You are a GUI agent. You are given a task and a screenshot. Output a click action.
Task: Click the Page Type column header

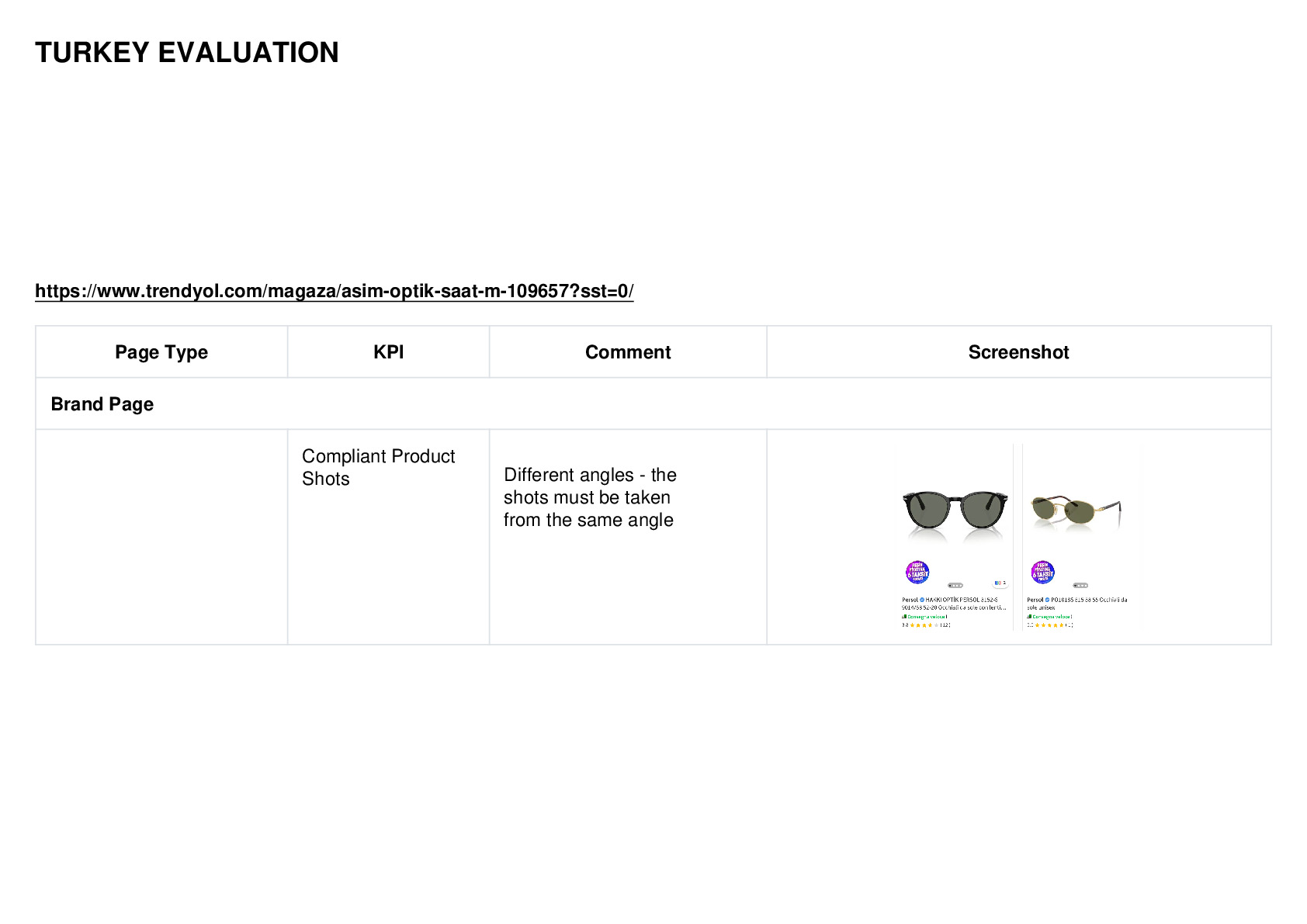pos(161,352)
